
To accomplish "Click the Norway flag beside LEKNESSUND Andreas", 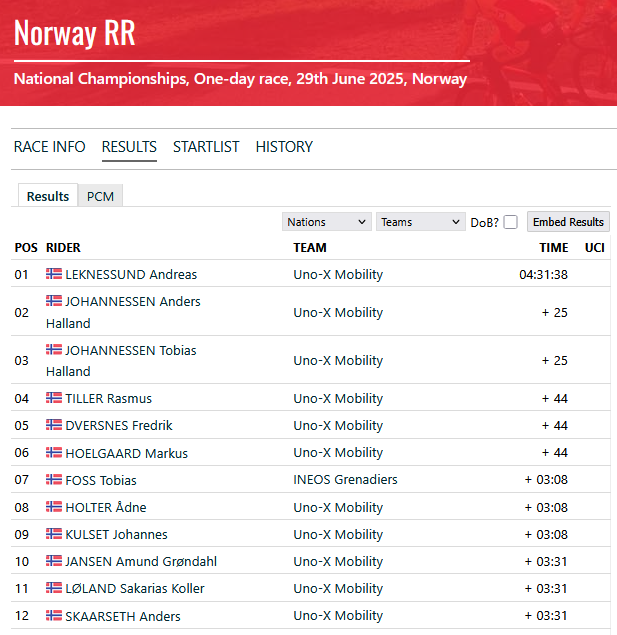I will point(54,274).
